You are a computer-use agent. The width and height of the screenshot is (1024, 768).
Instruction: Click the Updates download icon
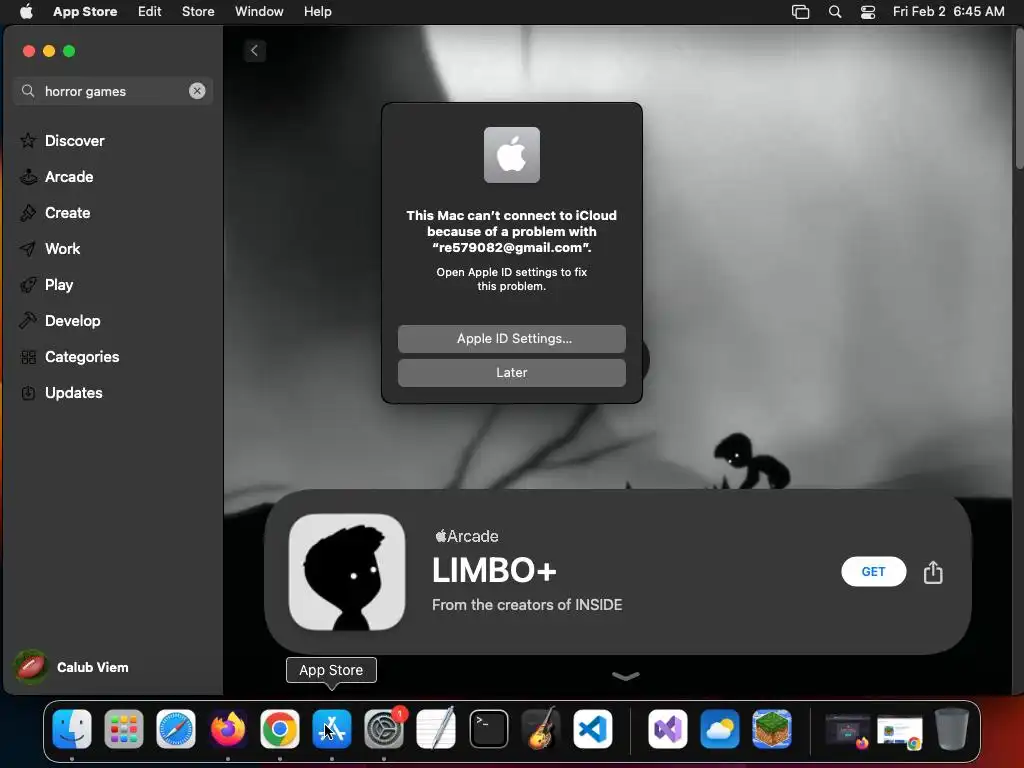[28, 392]
